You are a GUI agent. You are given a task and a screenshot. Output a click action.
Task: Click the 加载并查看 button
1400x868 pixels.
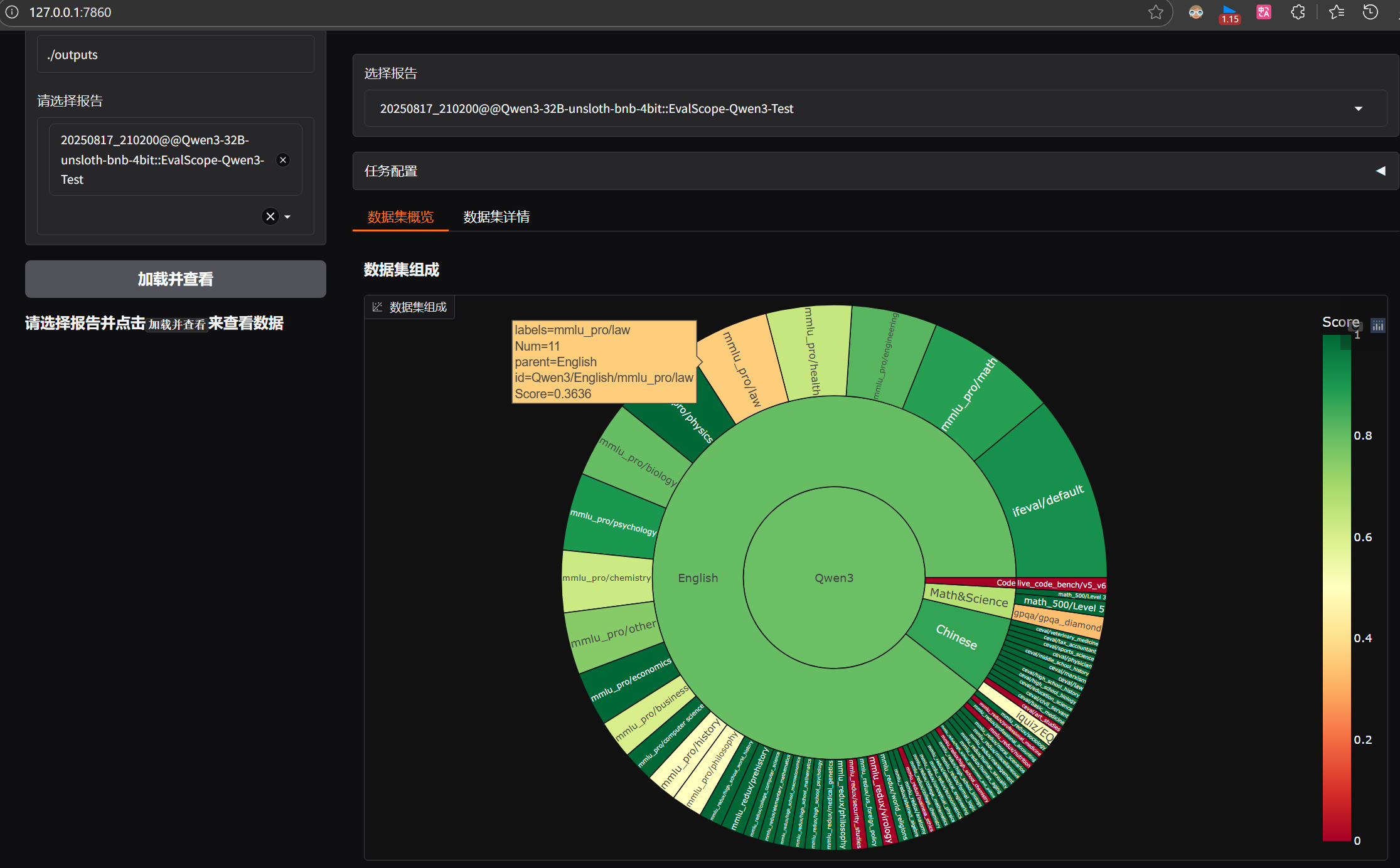[176, 279]
